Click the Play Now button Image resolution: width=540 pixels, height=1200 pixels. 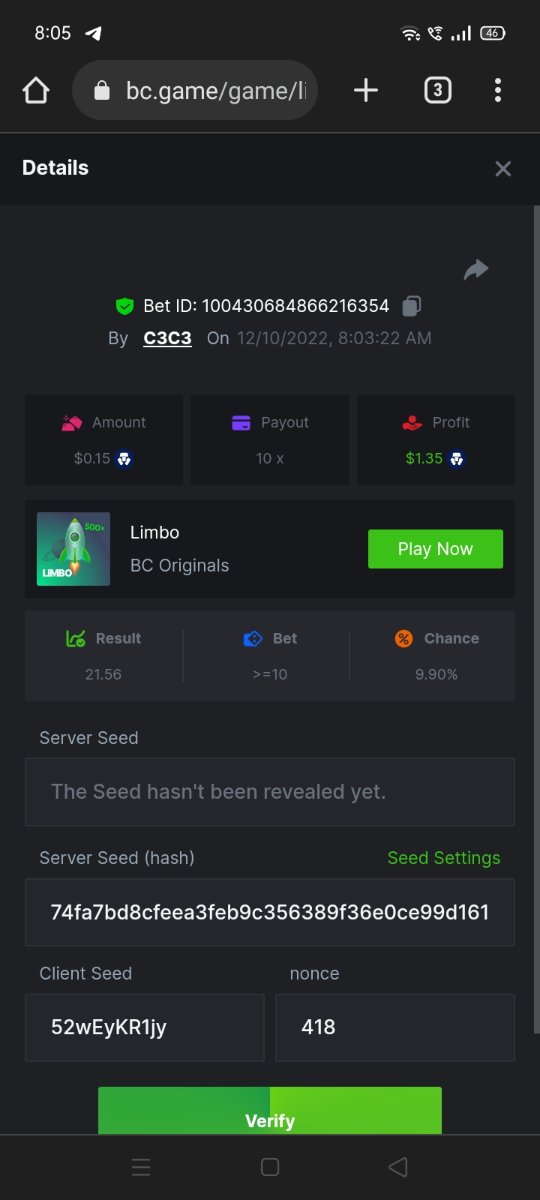tap(435, 549)
